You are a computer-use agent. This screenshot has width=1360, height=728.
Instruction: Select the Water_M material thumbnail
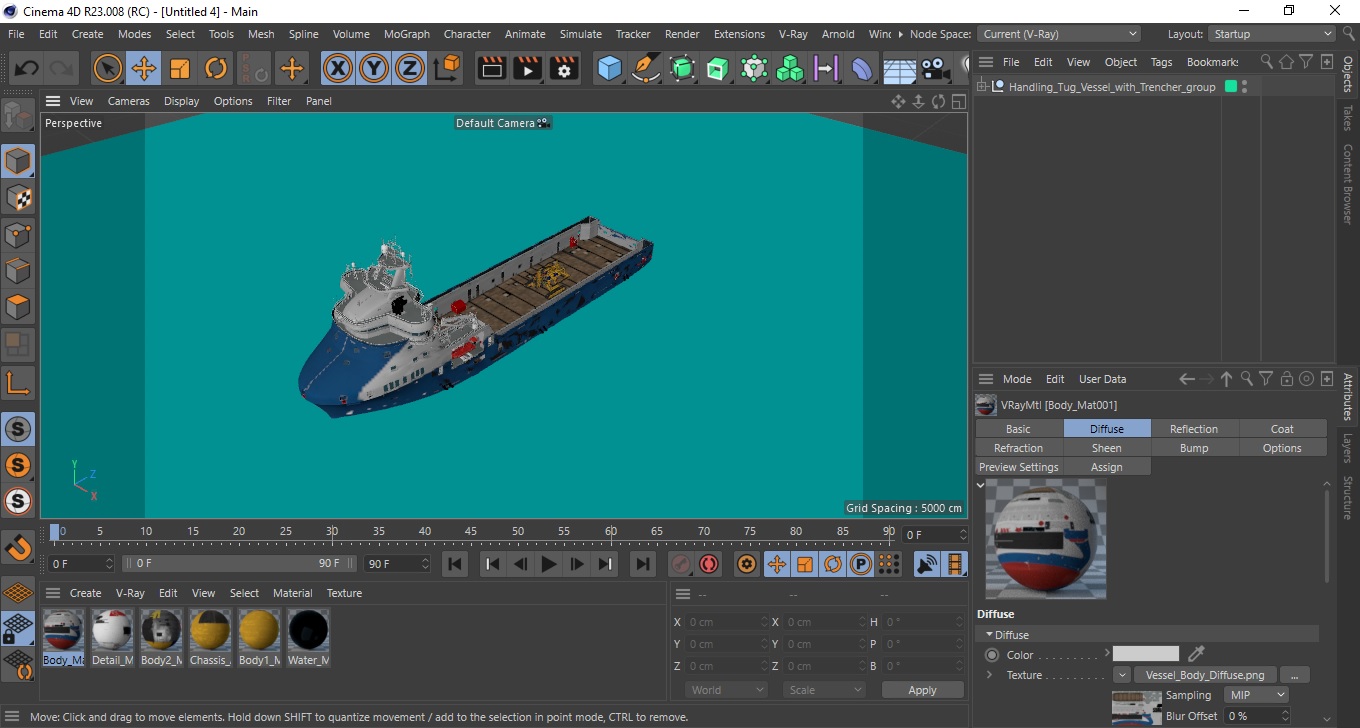pos(308,637)
